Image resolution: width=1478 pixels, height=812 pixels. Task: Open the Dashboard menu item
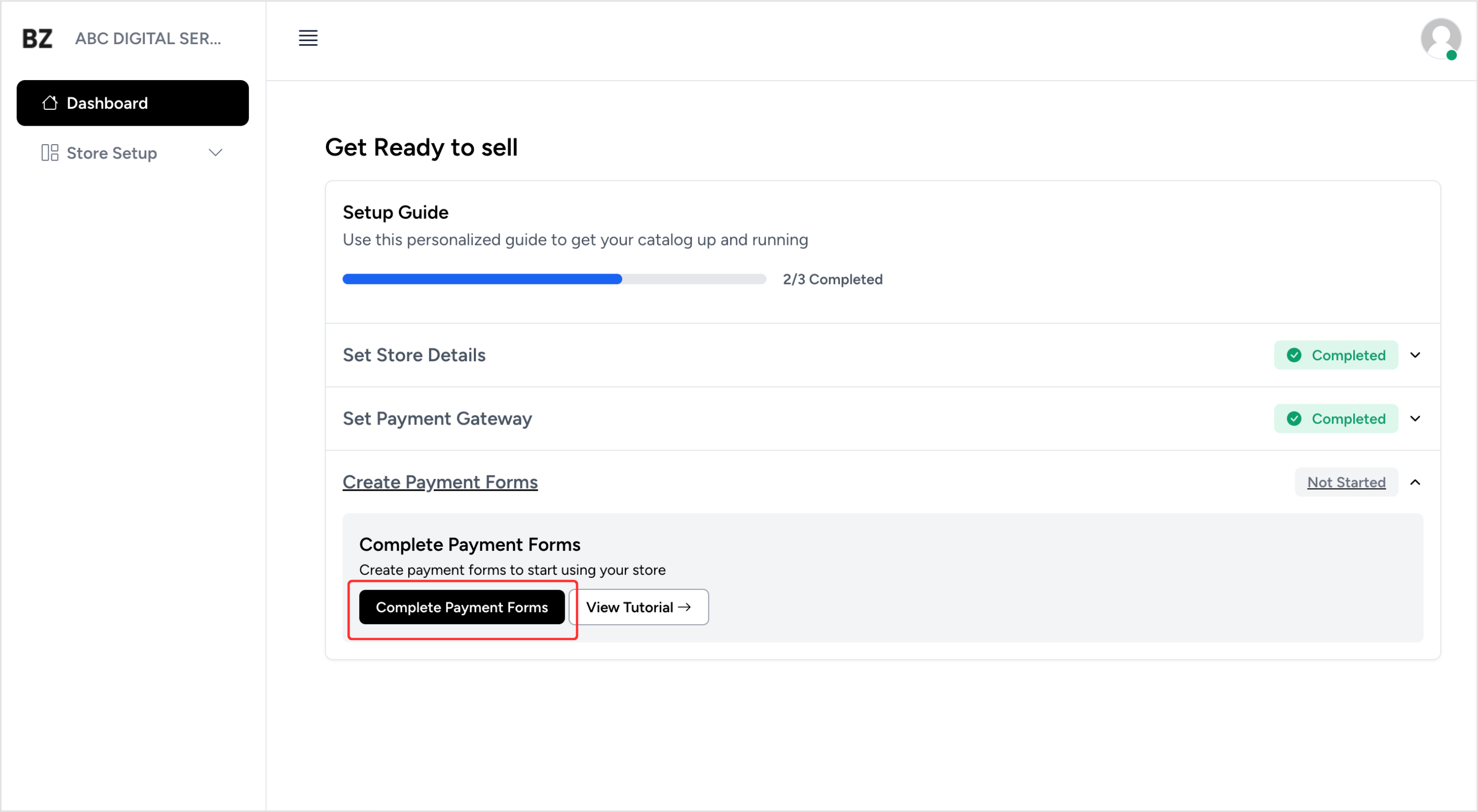click(x=132, y=103)
